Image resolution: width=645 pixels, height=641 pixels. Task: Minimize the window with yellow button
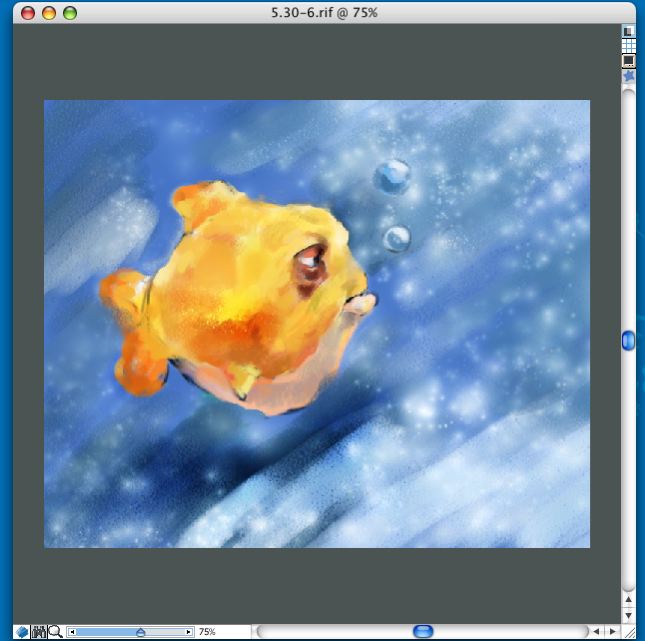click(x=49, y=13)
